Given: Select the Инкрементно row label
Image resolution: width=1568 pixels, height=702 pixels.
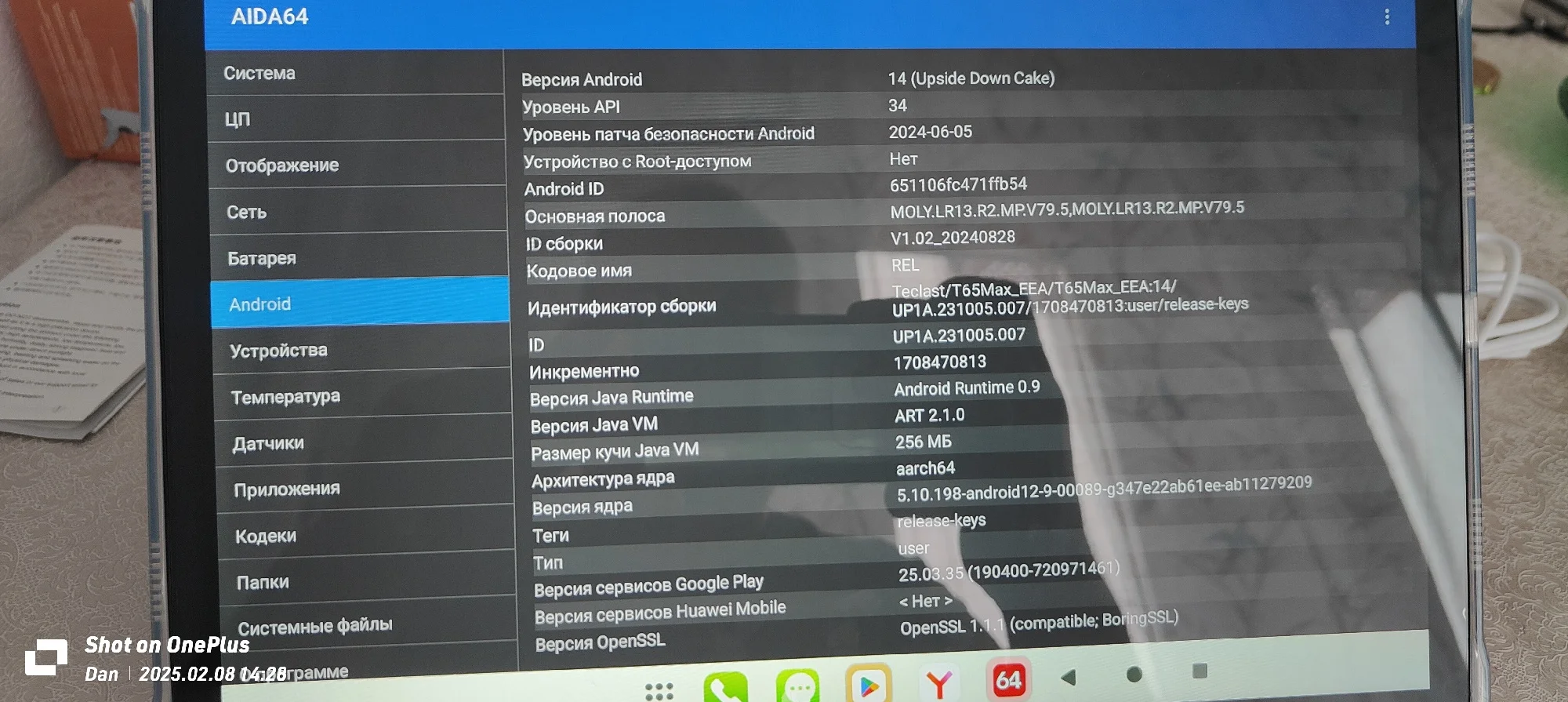Looking at the screenshot, I should pos(584,371).
